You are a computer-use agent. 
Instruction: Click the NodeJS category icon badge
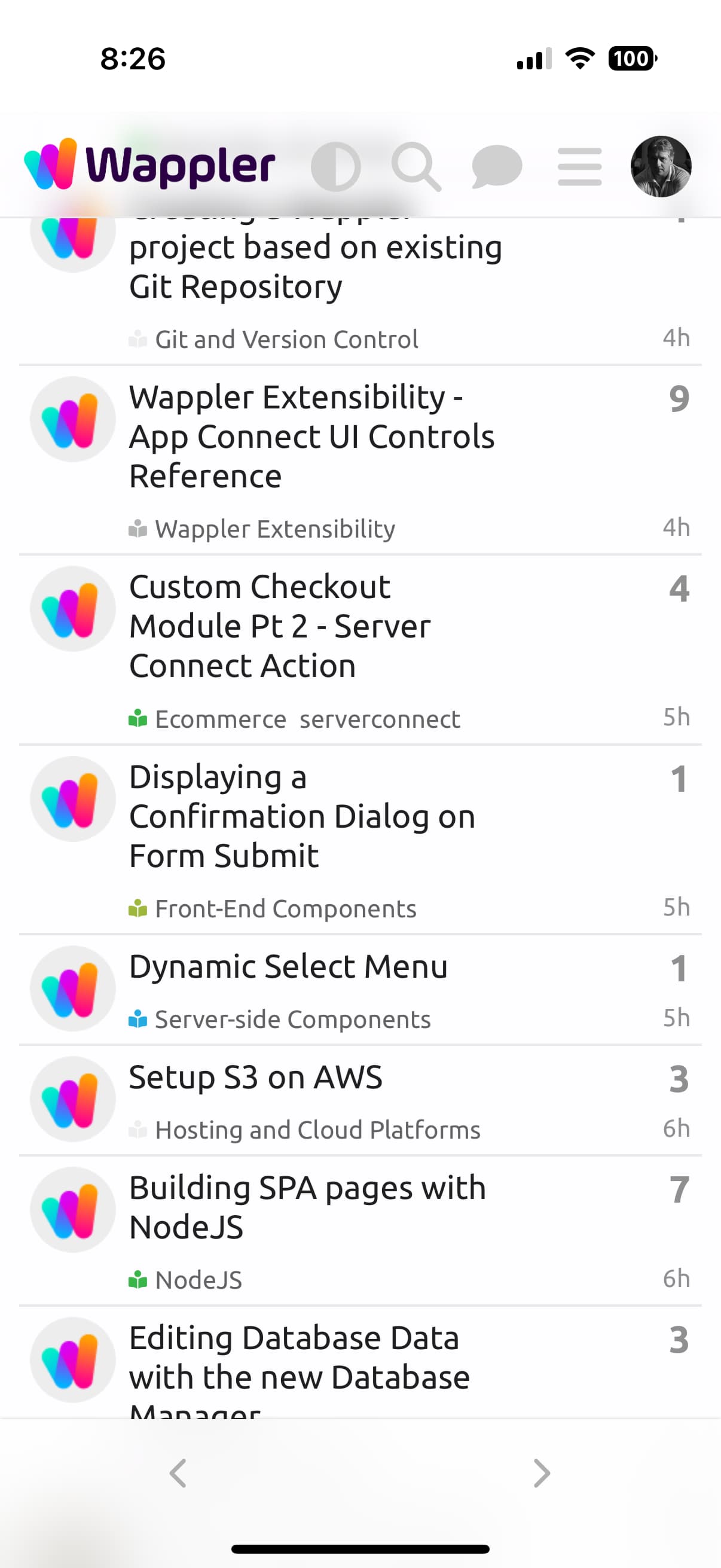138,1280
